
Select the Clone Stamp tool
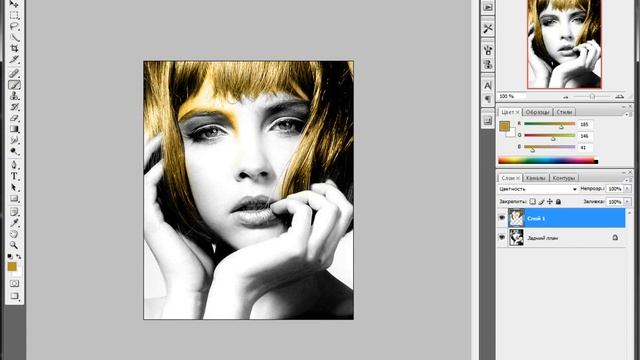14,96
